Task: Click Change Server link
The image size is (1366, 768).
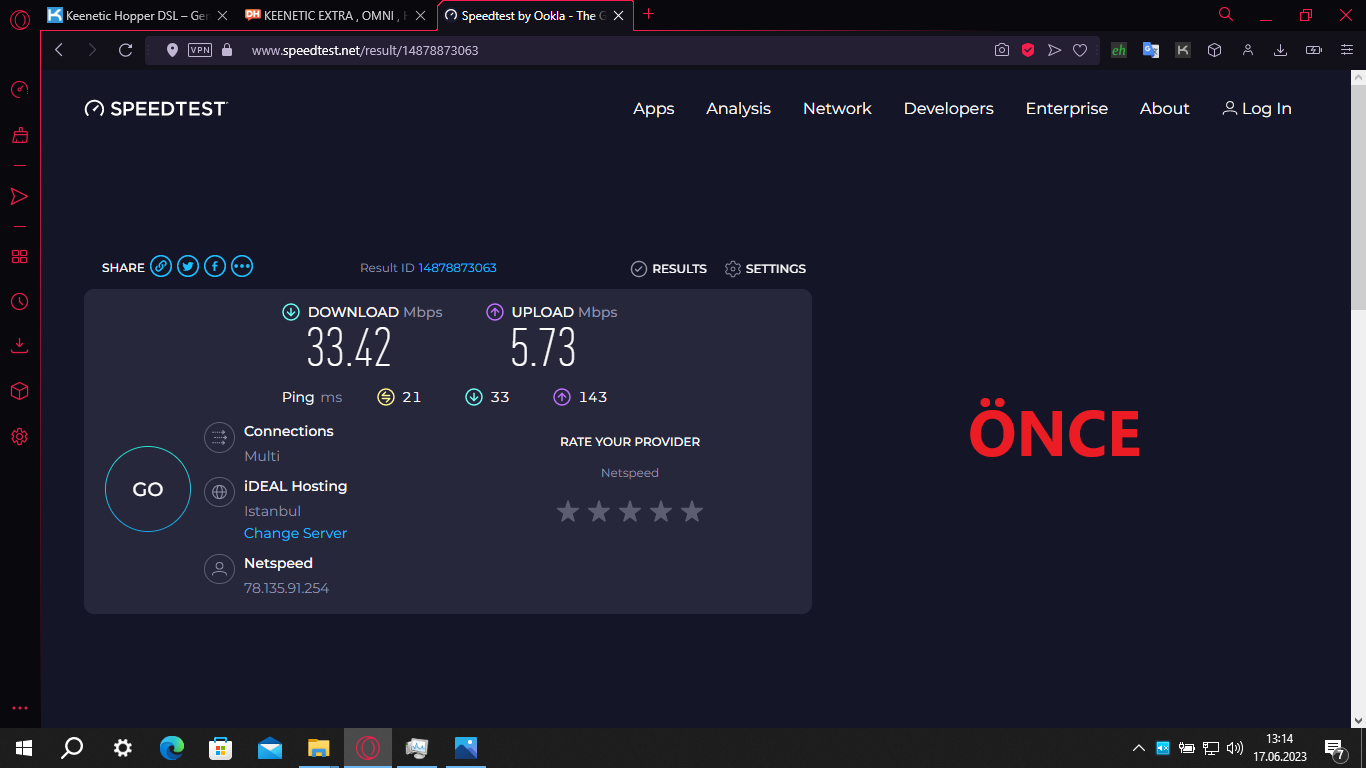Action: point(295,533)
